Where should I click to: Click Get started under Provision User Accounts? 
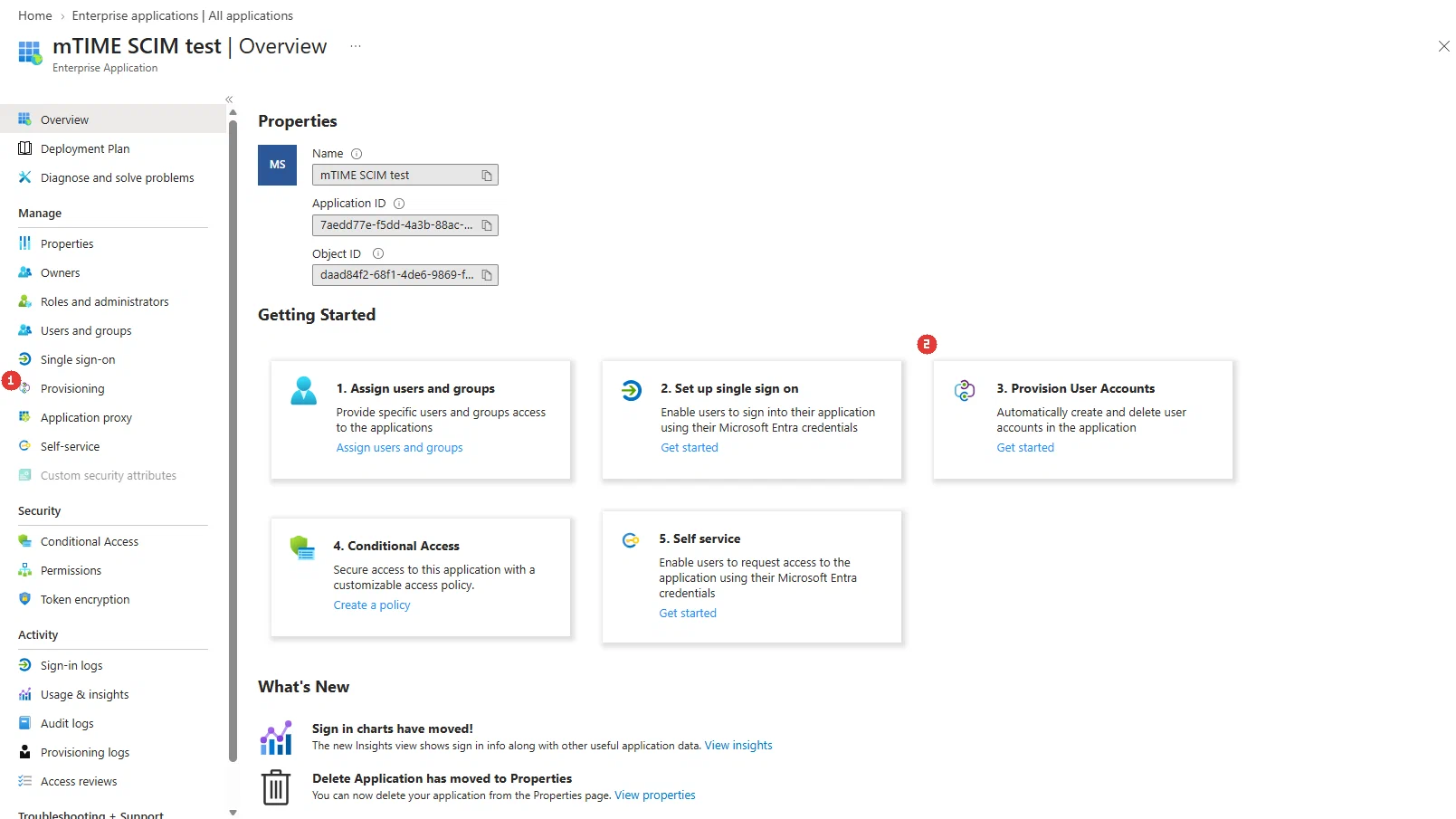point(1025,448)
